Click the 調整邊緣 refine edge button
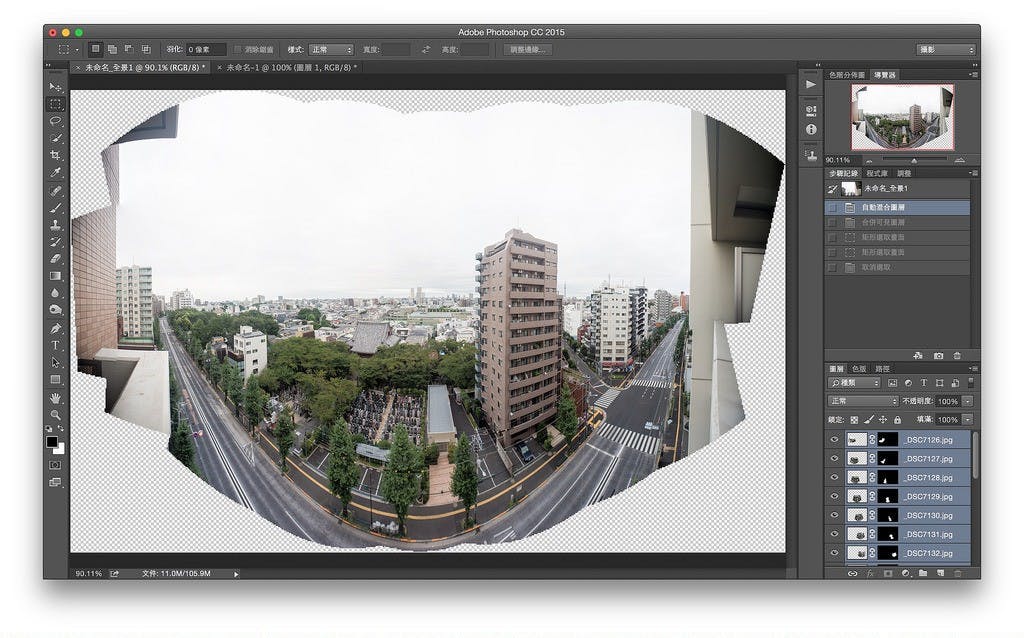Screen dimensions: 1024x638 528,49
